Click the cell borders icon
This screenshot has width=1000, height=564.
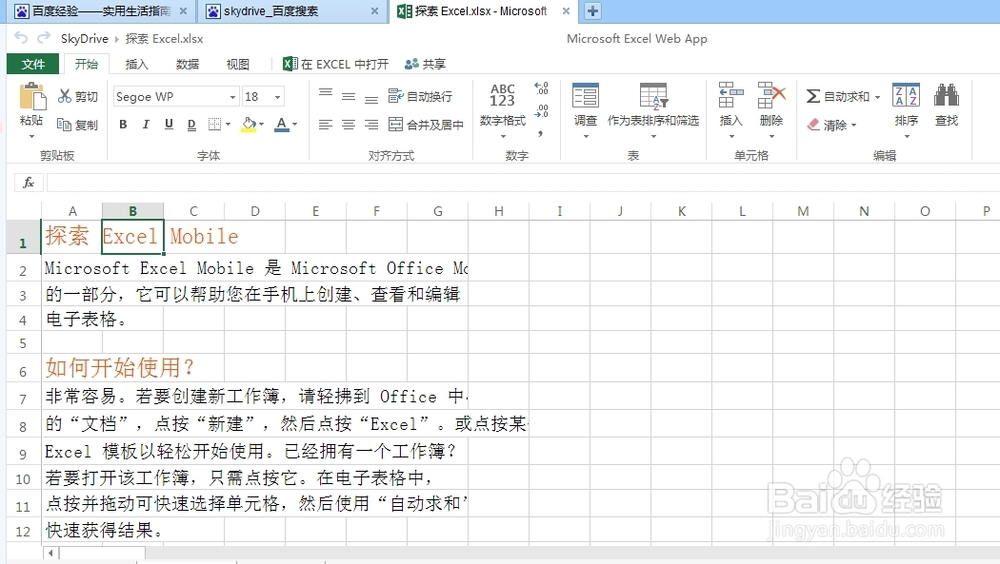(x=215, y=124)
